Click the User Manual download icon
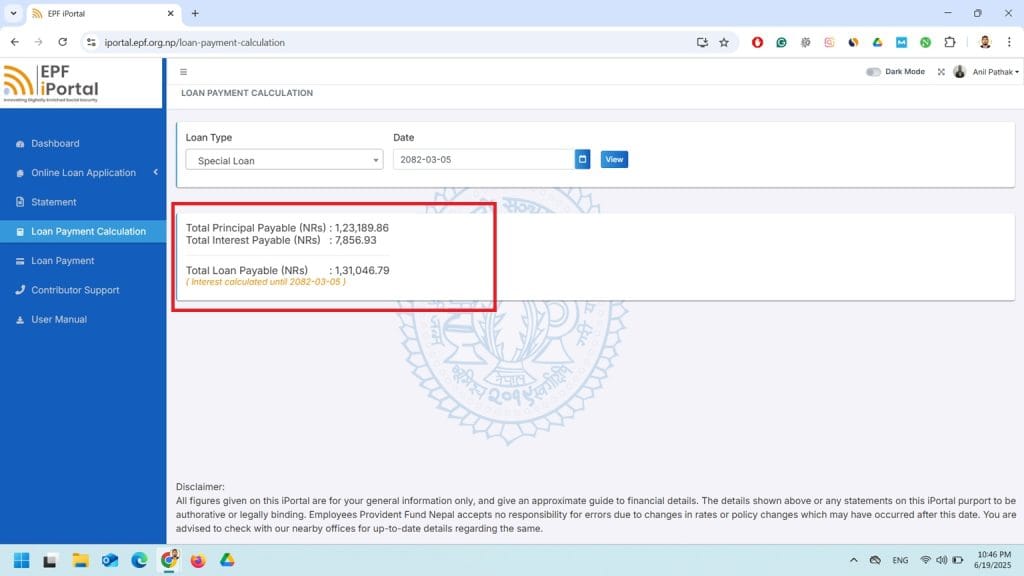Screen dimensions: 1024x576 point(20,319)
